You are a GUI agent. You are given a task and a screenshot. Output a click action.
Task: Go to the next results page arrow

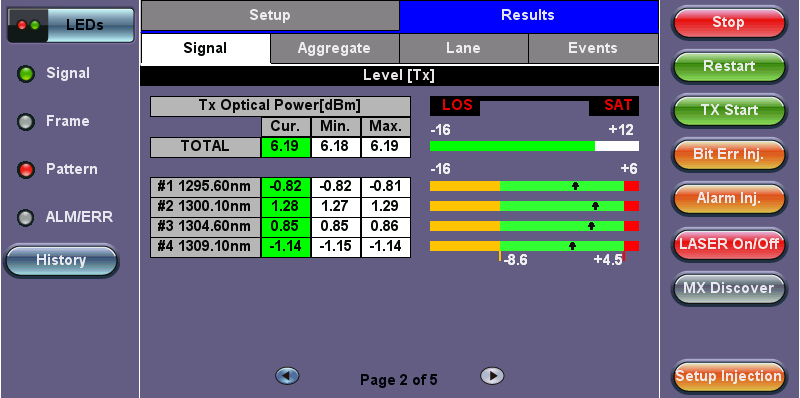click(492, 376)
